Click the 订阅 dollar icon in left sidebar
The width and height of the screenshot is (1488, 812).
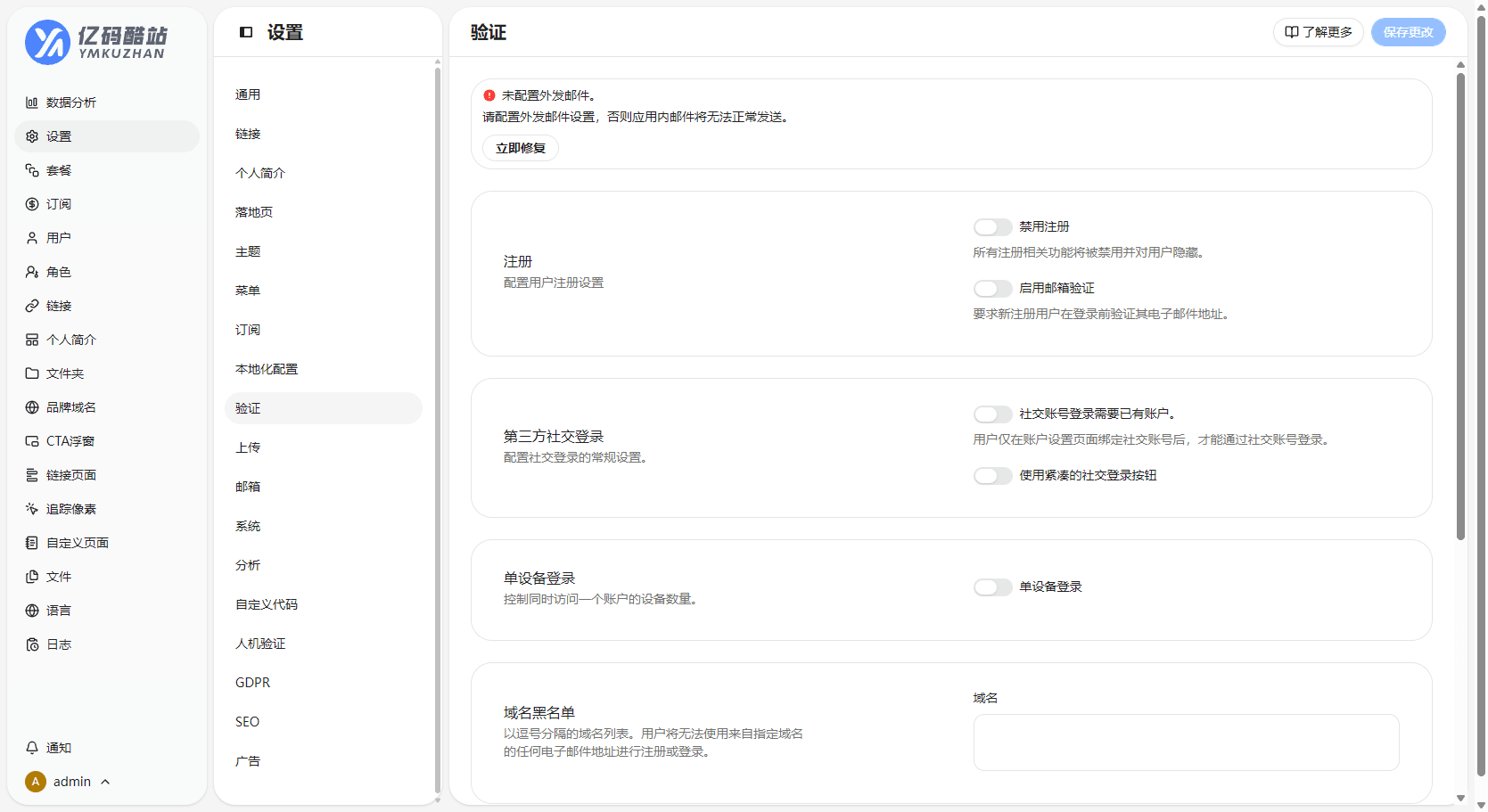(x=32, y=204)
